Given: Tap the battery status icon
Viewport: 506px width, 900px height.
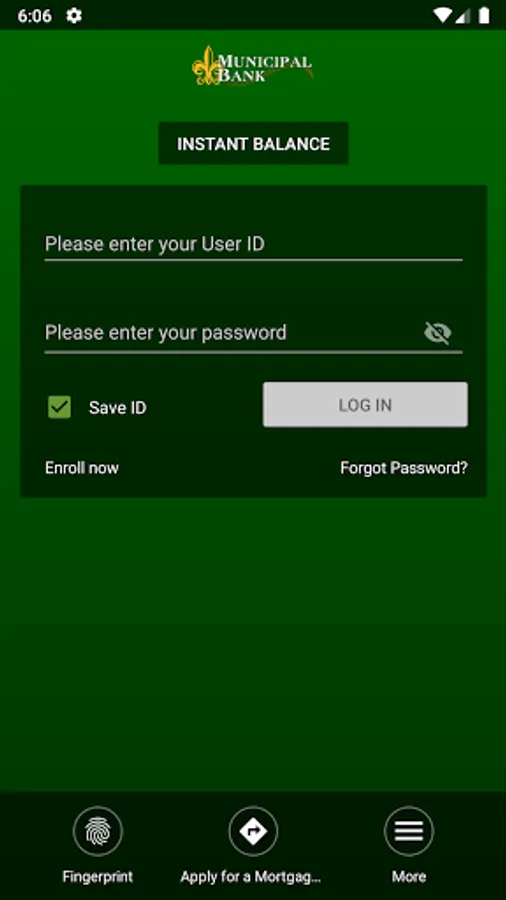Looking at the screenshot, I should [x=484, y=15].
